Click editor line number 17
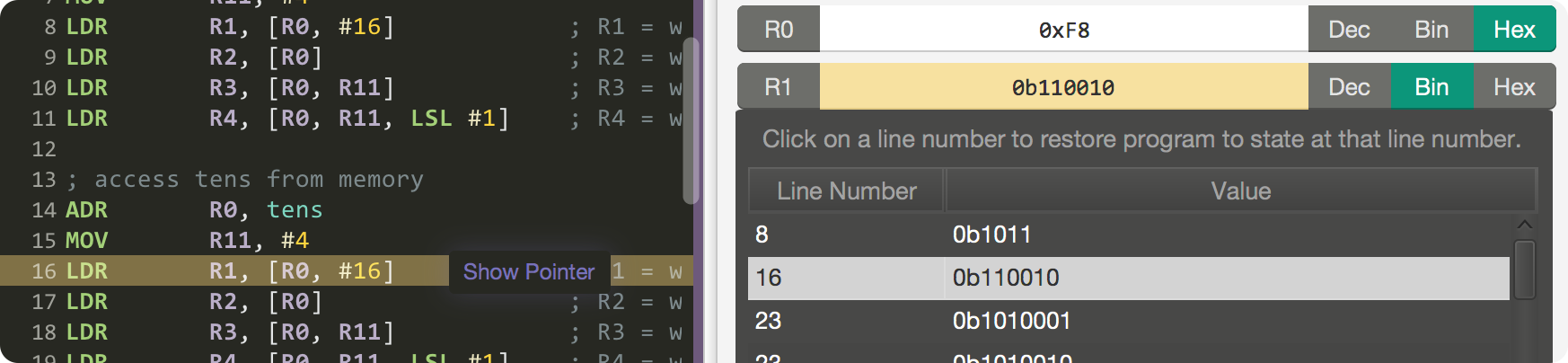The image size is (1568, 363). tap(44, 302)
